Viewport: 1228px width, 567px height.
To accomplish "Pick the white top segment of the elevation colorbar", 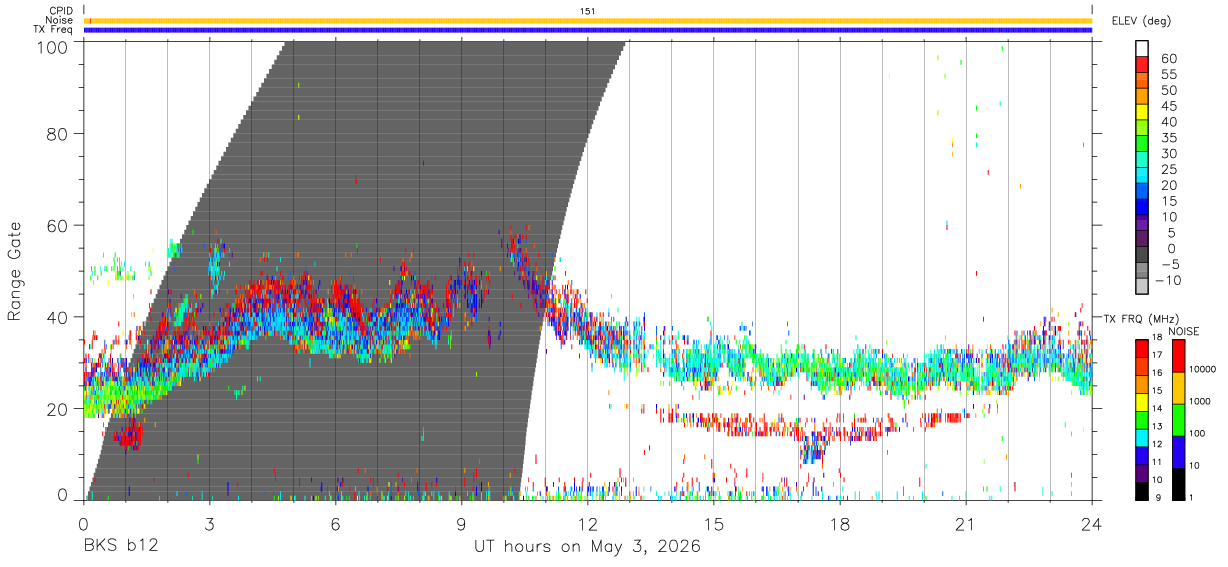I will coord(1142,49).
